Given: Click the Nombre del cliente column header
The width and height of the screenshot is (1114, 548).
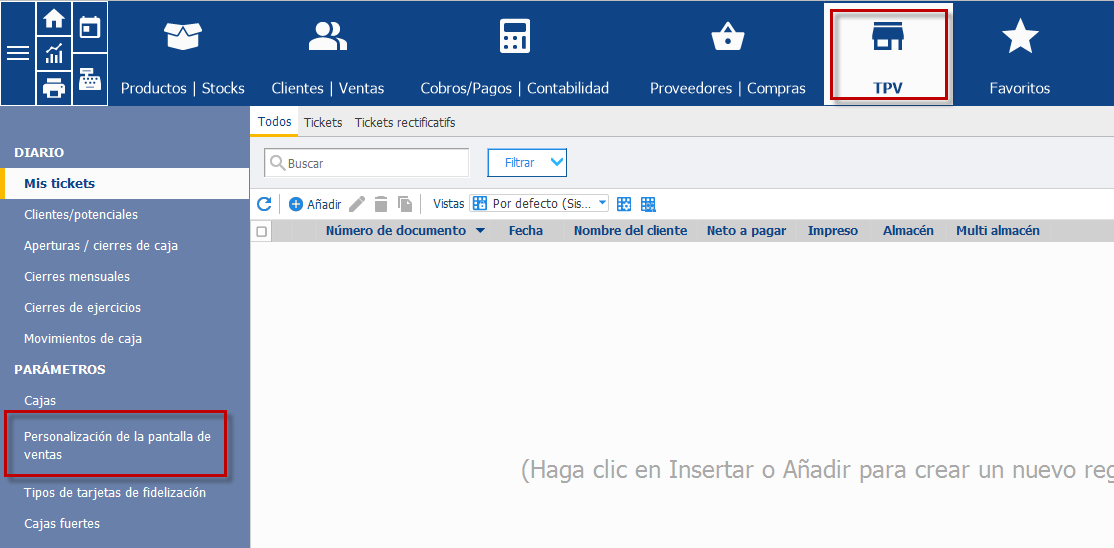Looking at the screenshot, I should pos(630,231).
